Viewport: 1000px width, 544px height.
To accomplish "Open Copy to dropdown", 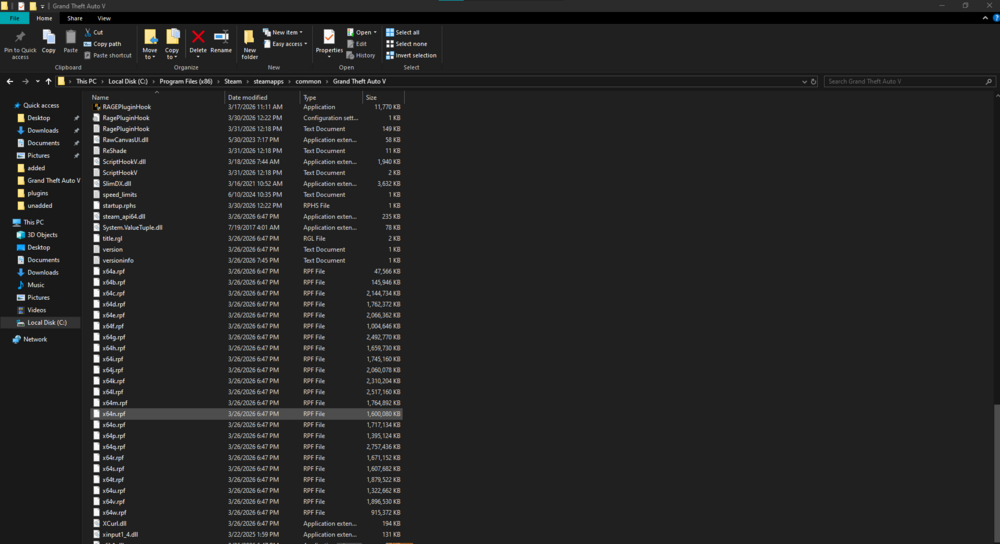I will point(172,54).
